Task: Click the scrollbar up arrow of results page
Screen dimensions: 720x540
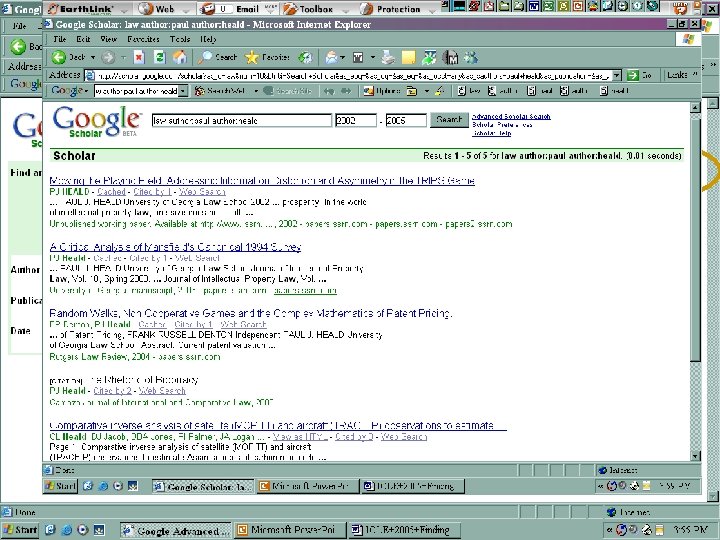Action: pos(695,107)
